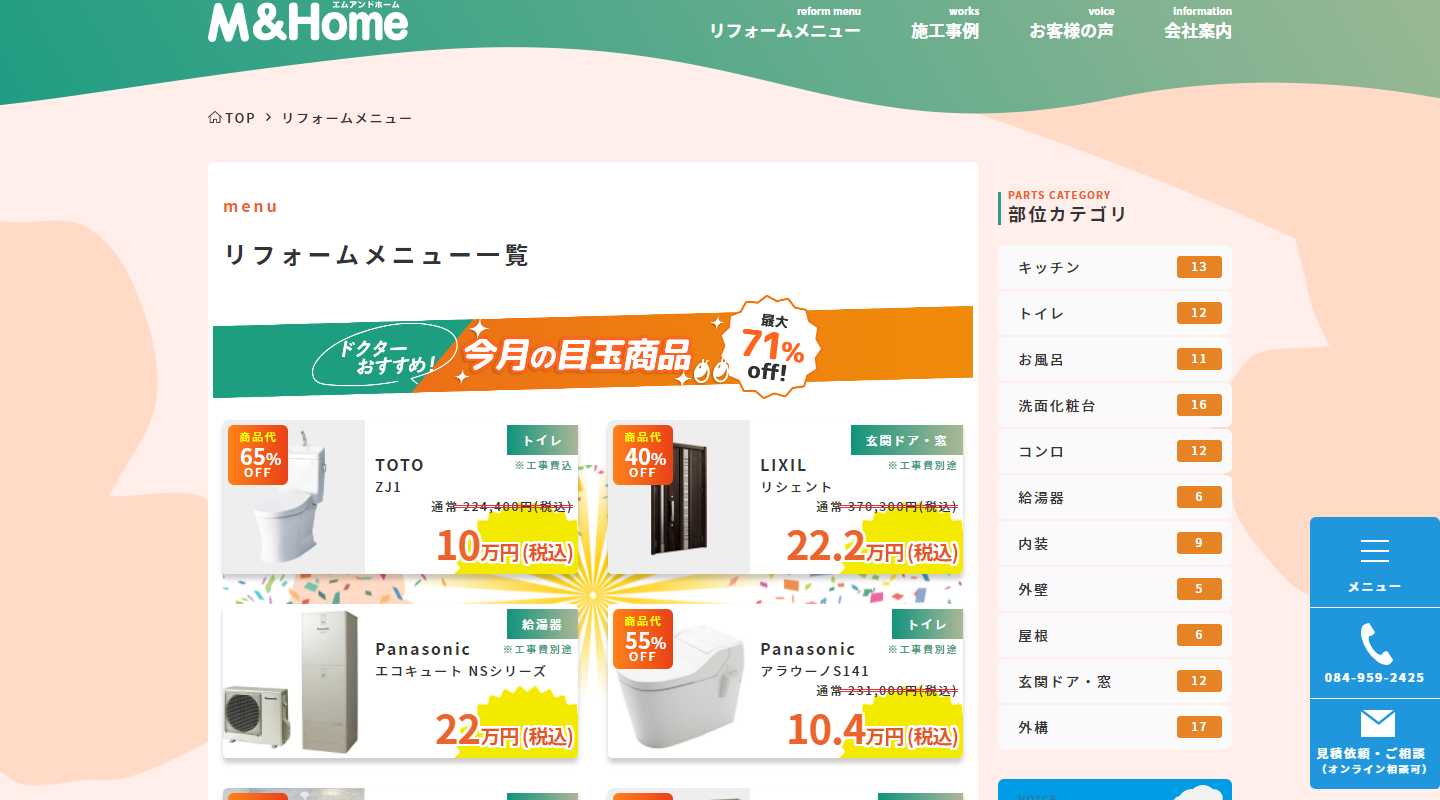Open 会社案内 navigation item
Viewport: 1440px width, 800px height.
pyautogui.click(x=1198, y=24)
